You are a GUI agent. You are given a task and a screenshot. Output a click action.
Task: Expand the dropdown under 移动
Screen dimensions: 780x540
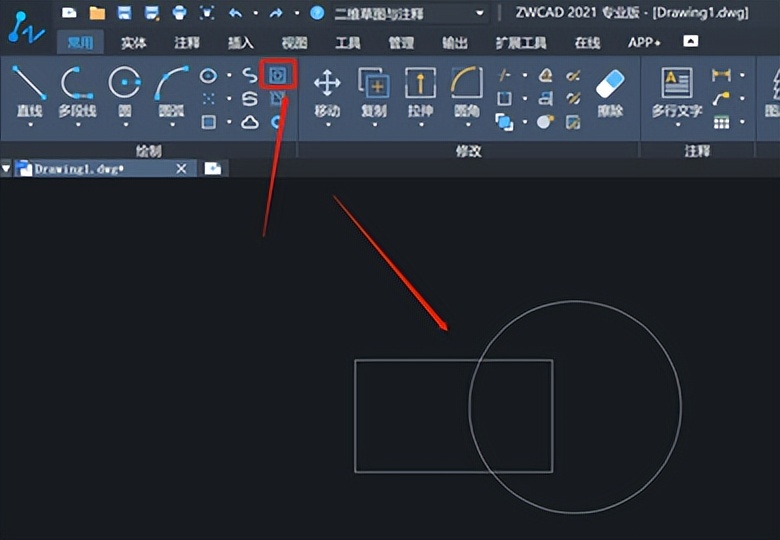click(328, 125)
